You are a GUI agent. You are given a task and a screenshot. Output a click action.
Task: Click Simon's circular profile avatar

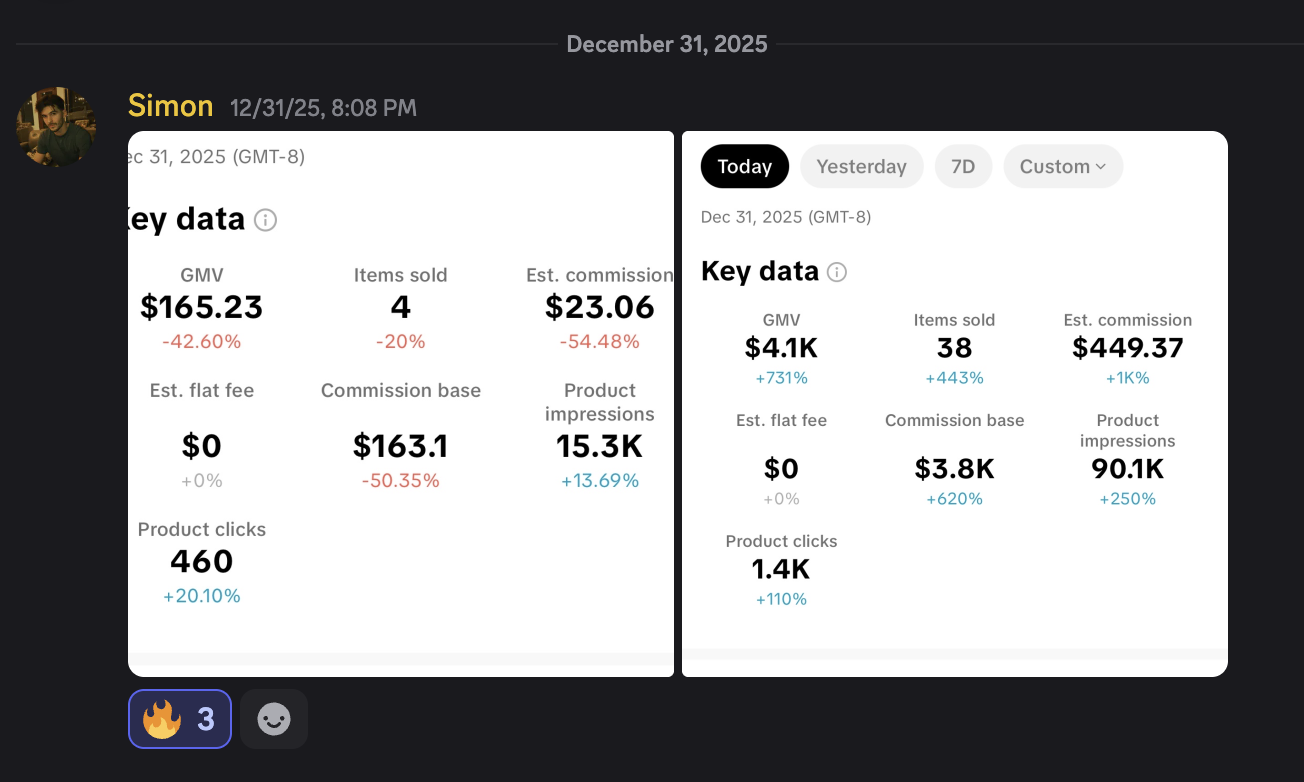click(55, 128)
